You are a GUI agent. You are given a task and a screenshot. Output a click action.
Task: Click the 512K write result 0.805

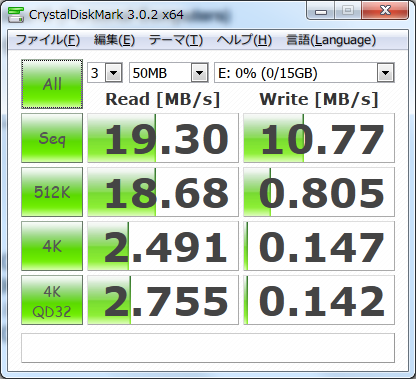(x=319, y=192)
